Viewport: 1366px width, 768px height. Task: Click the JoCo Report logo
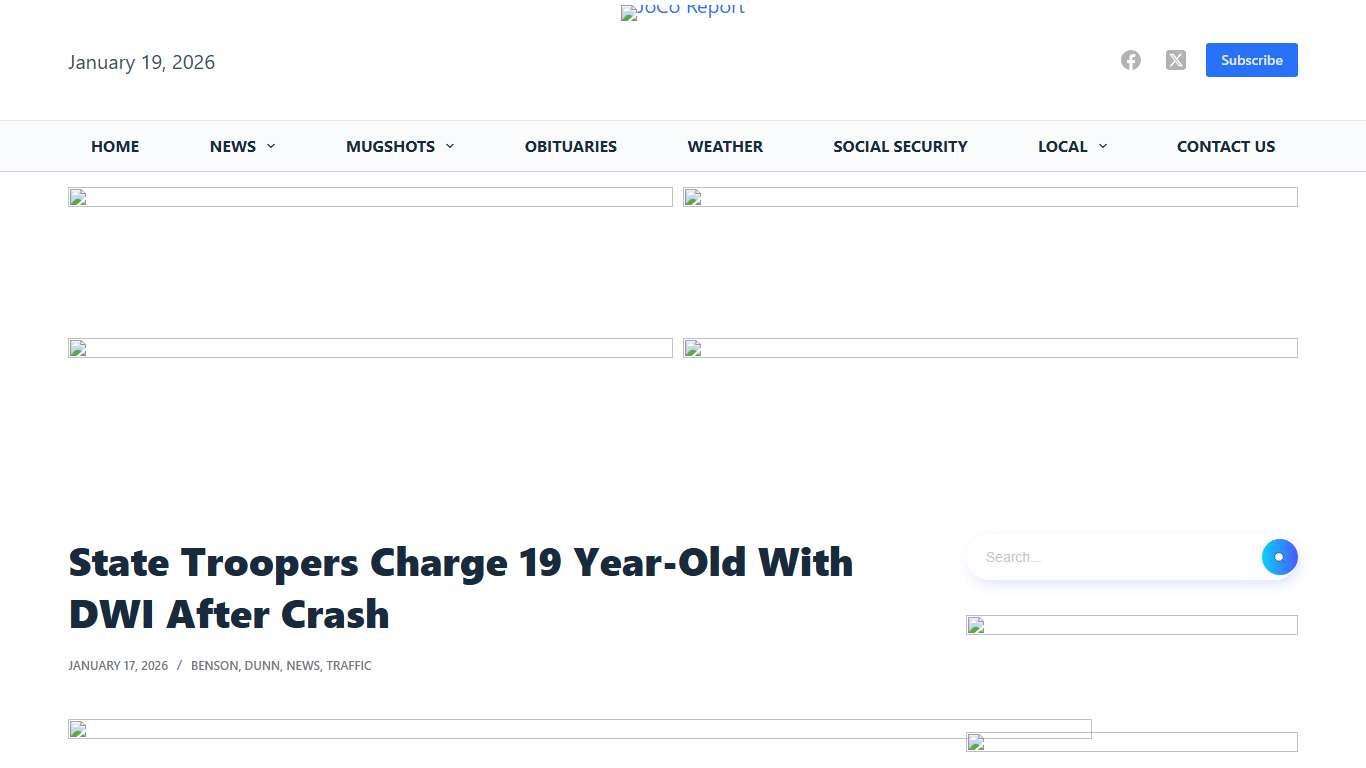coord(682,12)
